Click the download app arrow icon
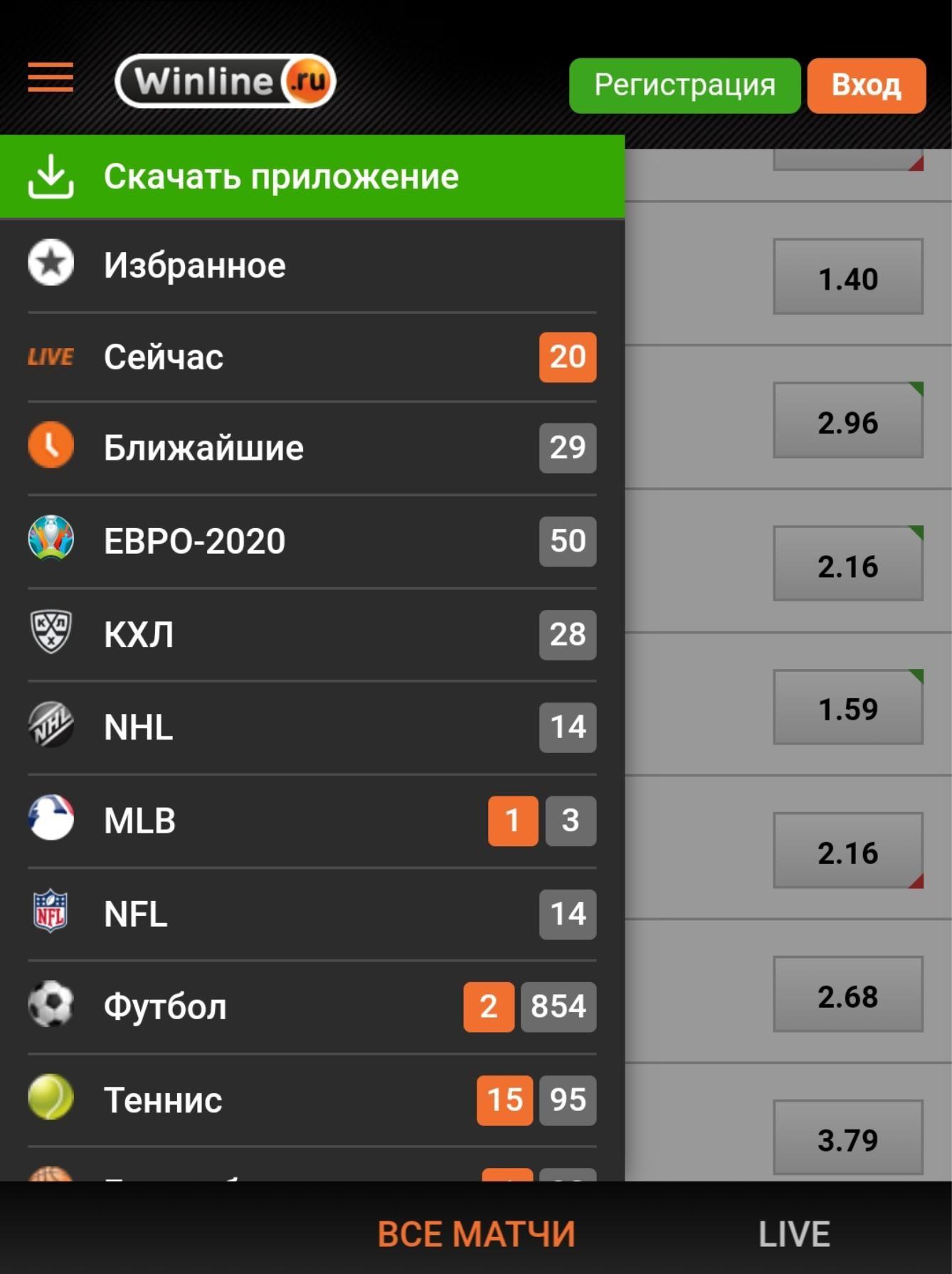This screenshot has width=952, height=1274. [51, 176]
